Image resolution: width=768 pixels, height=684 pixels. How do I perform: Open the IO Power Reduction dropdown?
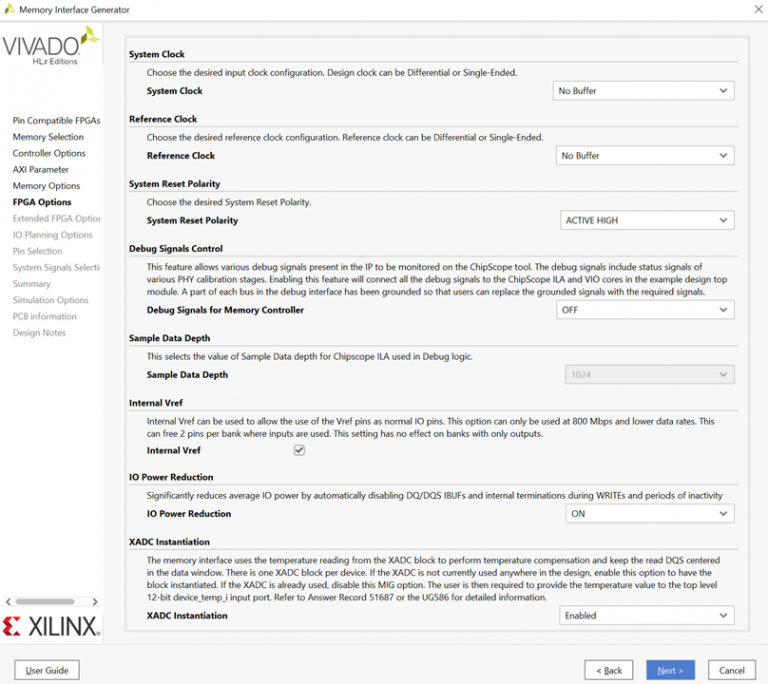click(646, 514)
